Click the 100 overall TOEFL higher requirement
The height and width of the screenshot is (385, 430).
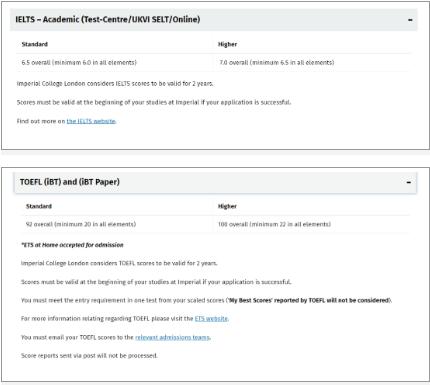click(274, 224)
